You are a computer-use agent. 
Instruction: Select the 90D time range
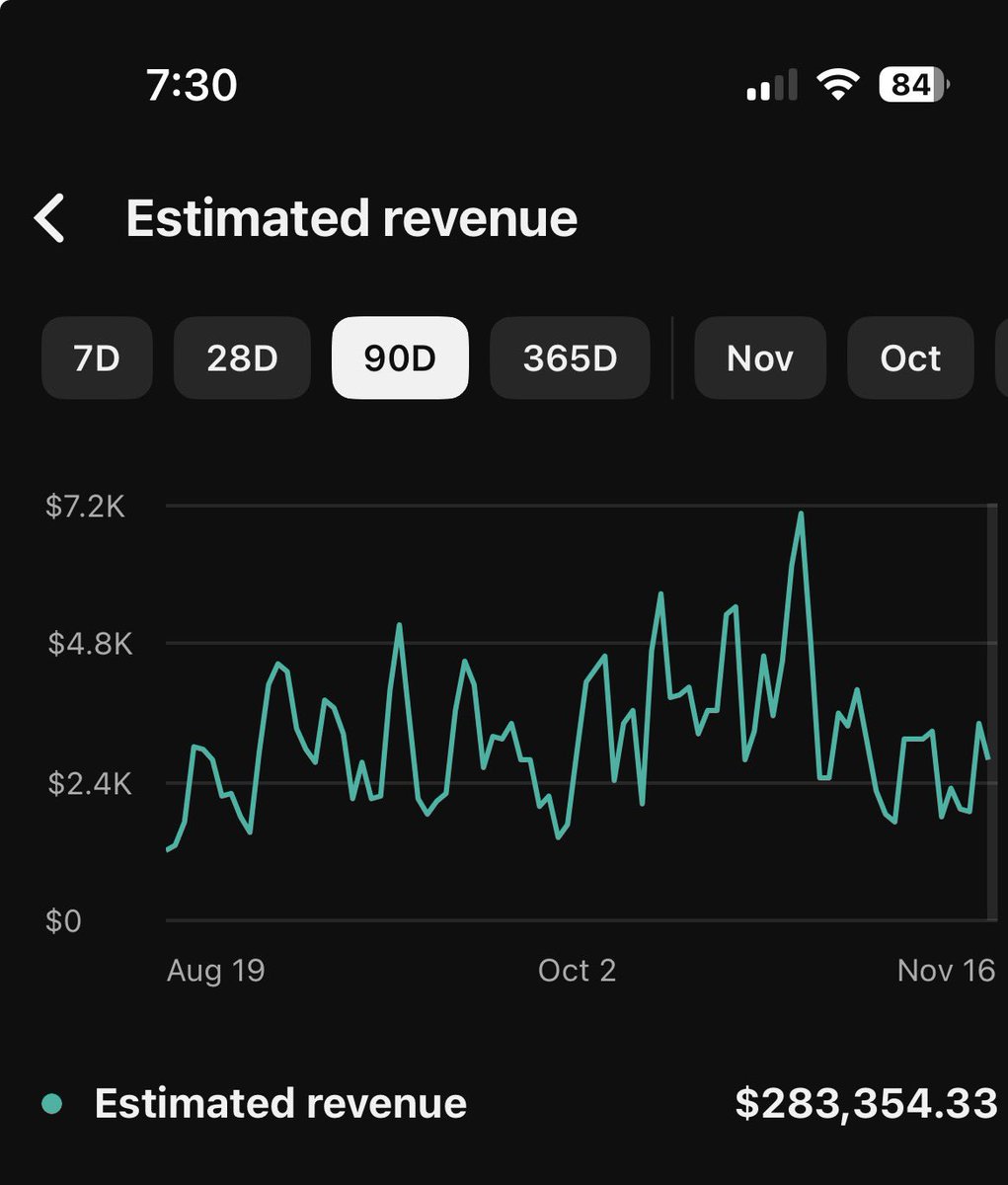tap(400, 357)
